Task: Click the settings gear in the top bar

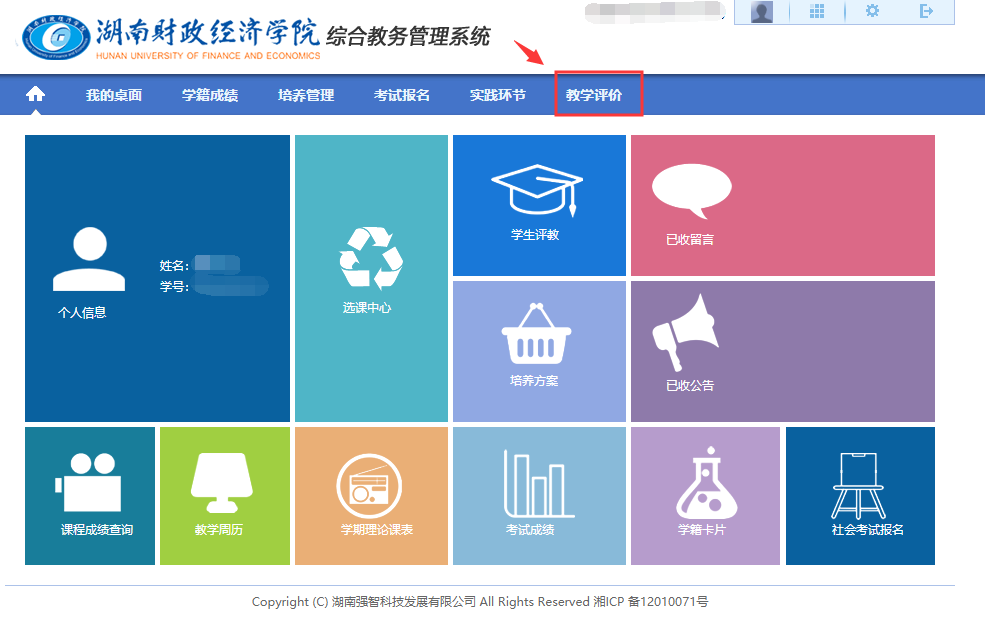Action: pos(872,11)
